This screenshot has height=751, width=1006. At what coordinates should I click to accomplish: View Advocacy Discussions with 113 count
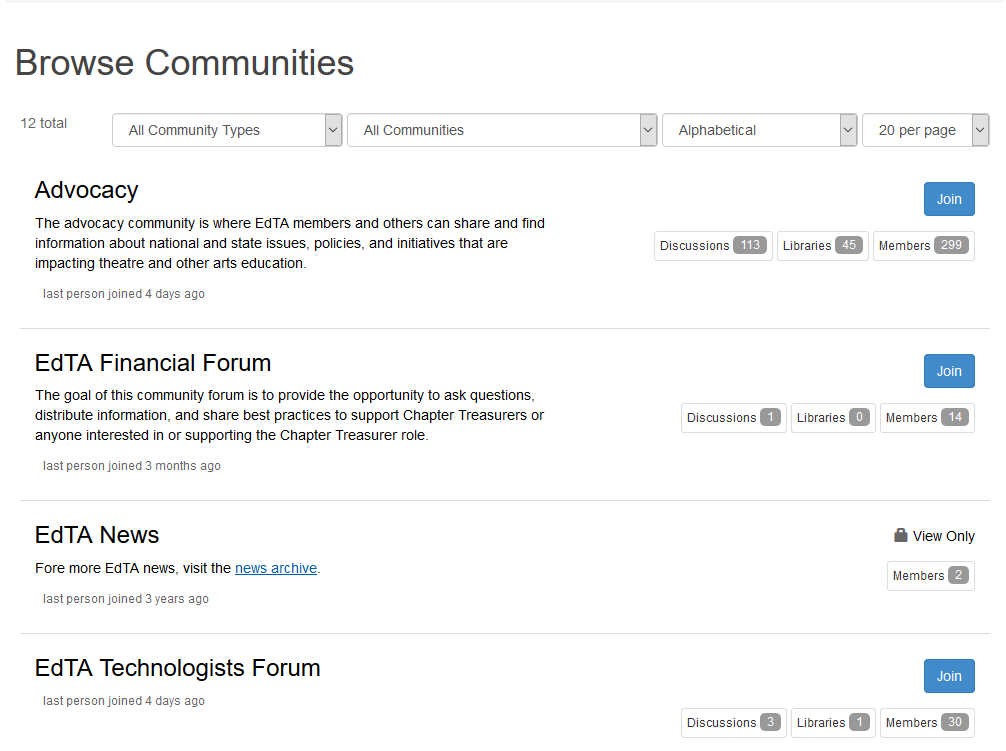[x=713, y=246]
